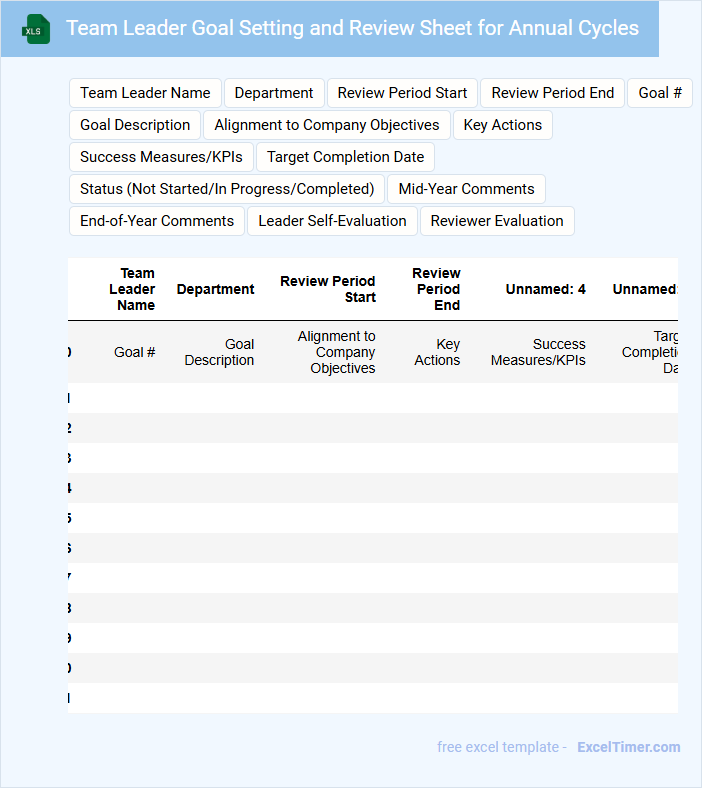Click the Review Period Start tag

(402, 93)
